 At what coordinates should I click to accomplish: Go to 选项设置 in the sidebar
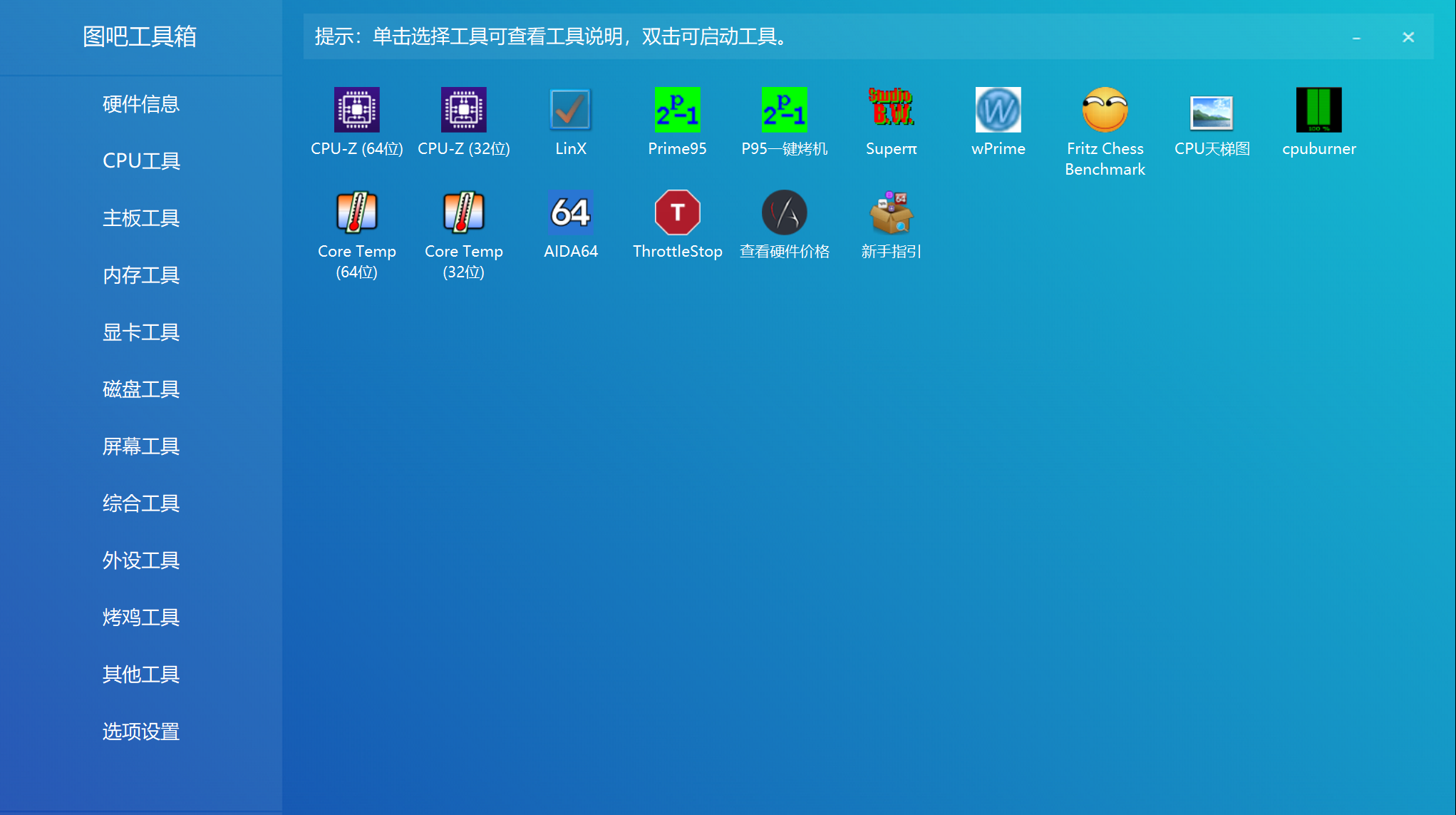140,732
